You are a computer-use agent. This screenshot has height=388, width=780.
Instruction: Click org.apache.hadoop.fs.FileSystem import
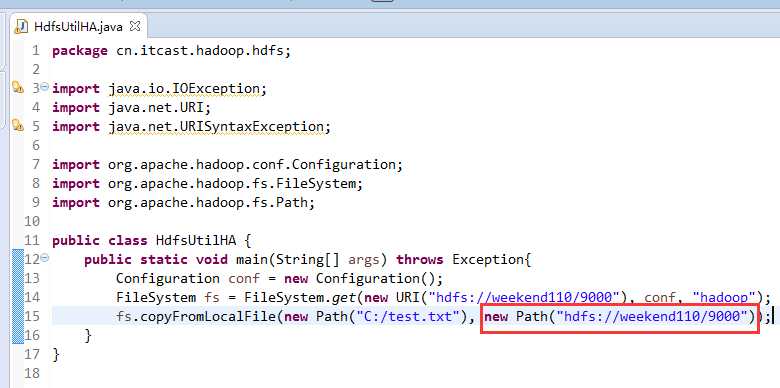click(232, 184)
